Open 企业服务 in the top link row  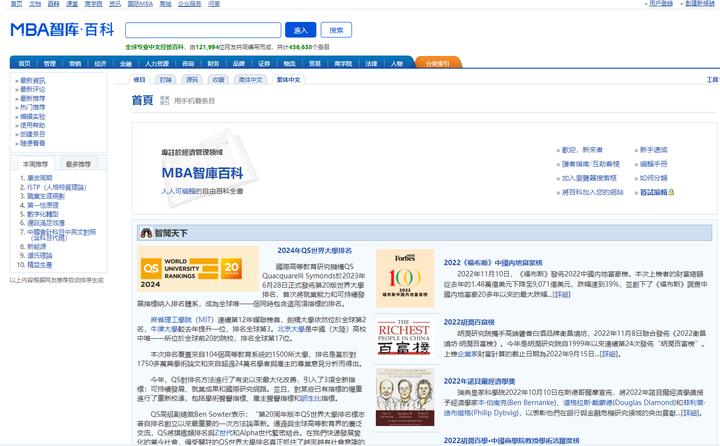click(190, 3)
